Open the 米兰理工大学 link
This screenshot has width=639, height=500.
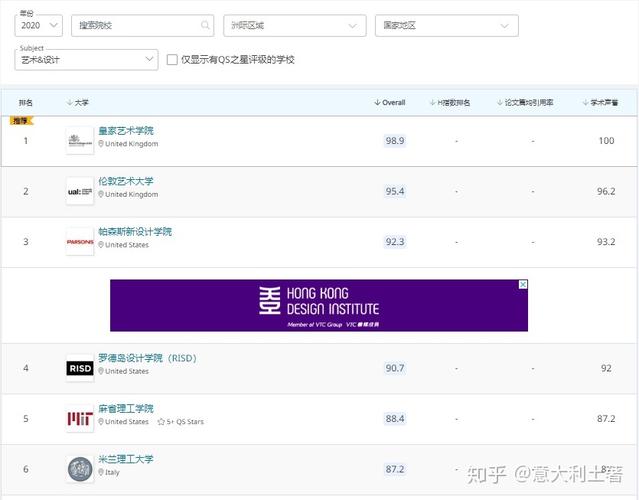click(x=126, y=459)
